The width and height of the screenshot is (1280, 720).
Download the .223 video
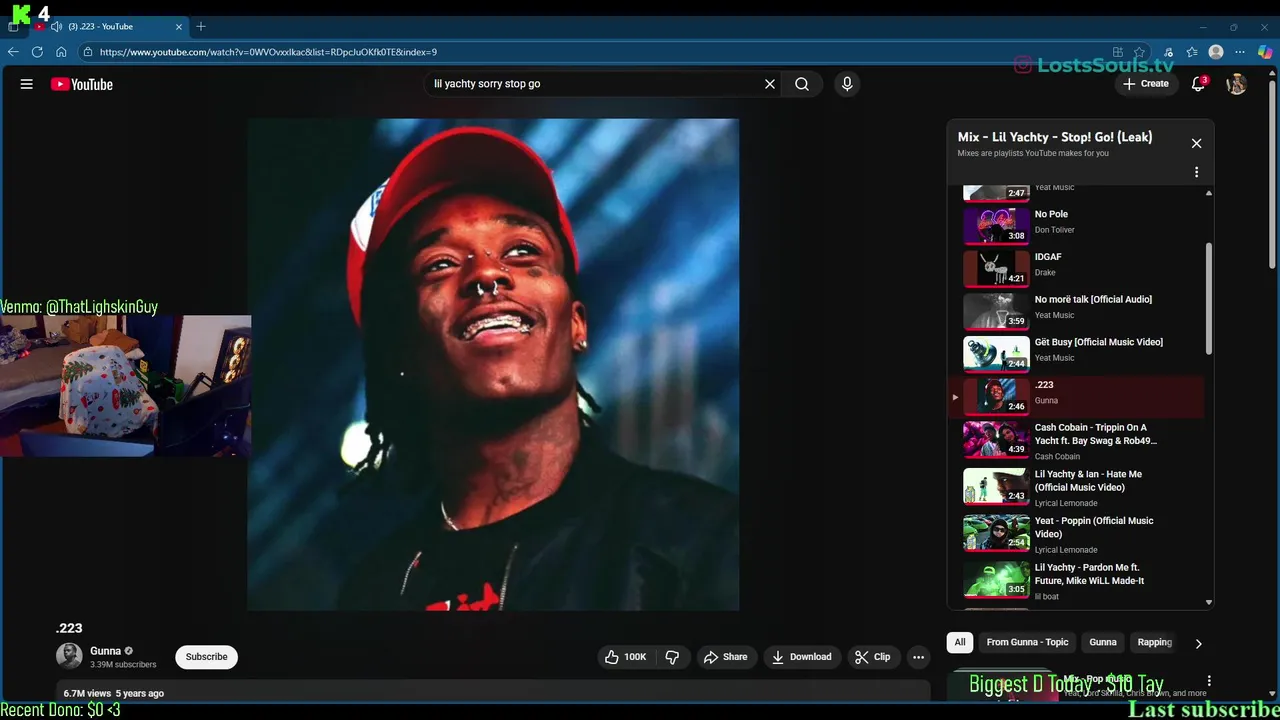pyautogui.click(x=802, y=657)
